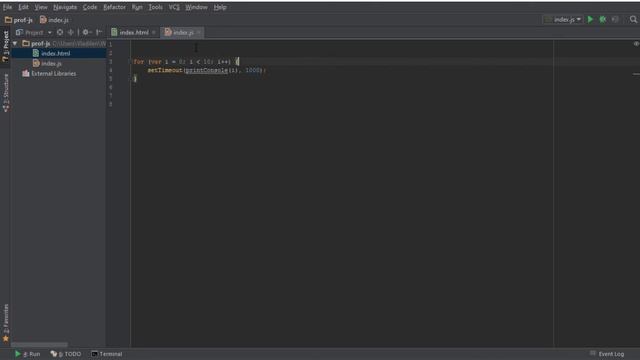Hide the Project tool window
This screenshot has height=360, width=640.
click(x=99, y=32)
